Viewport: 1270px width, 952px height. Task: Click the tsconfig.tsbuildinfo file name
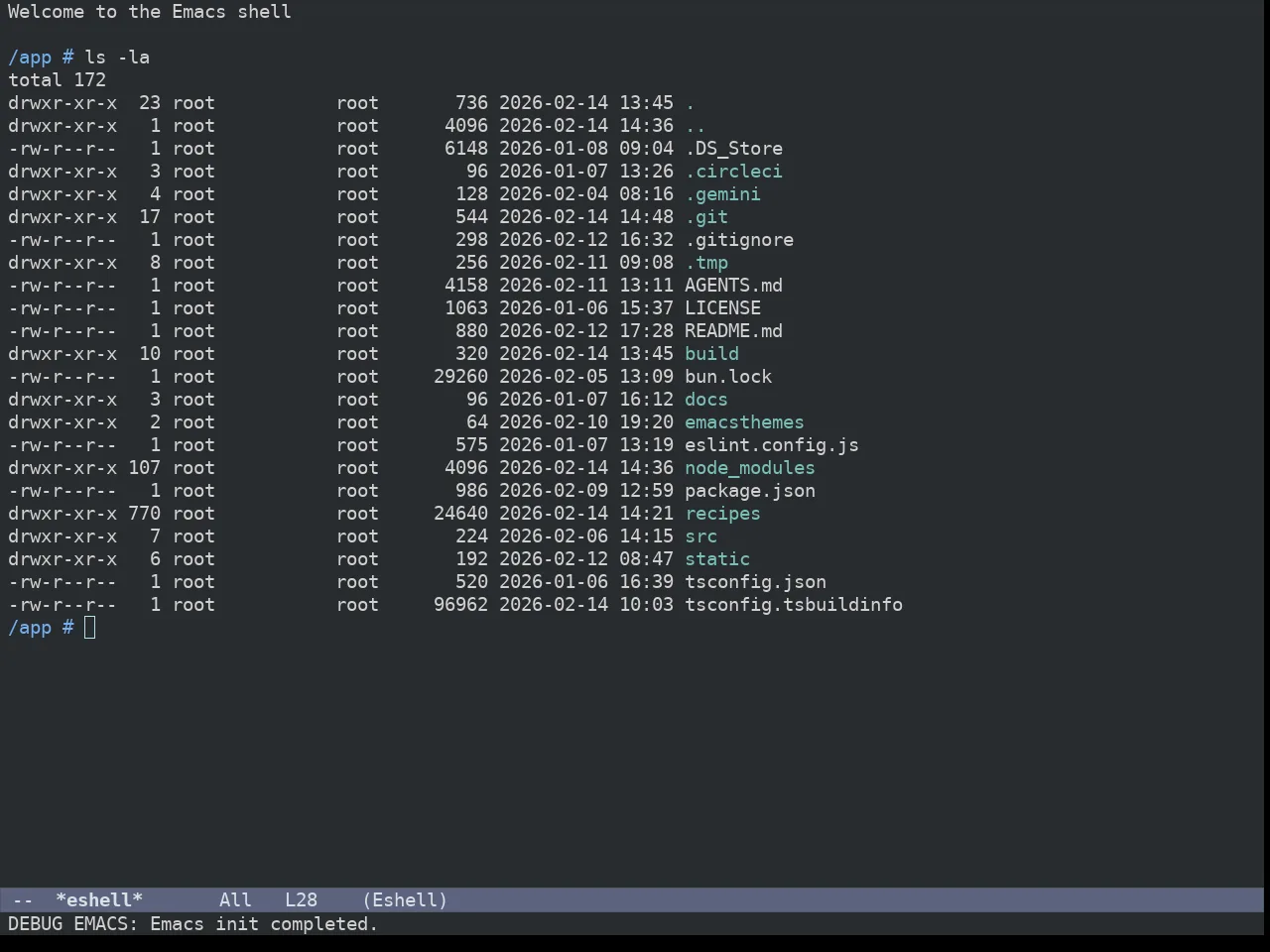[794, 605]
